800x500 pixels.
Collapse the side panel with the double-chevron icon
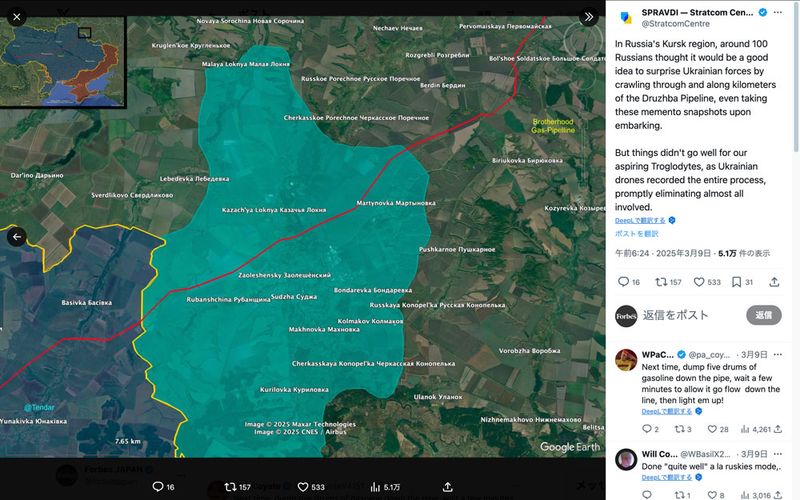click(x=589, y=17)
